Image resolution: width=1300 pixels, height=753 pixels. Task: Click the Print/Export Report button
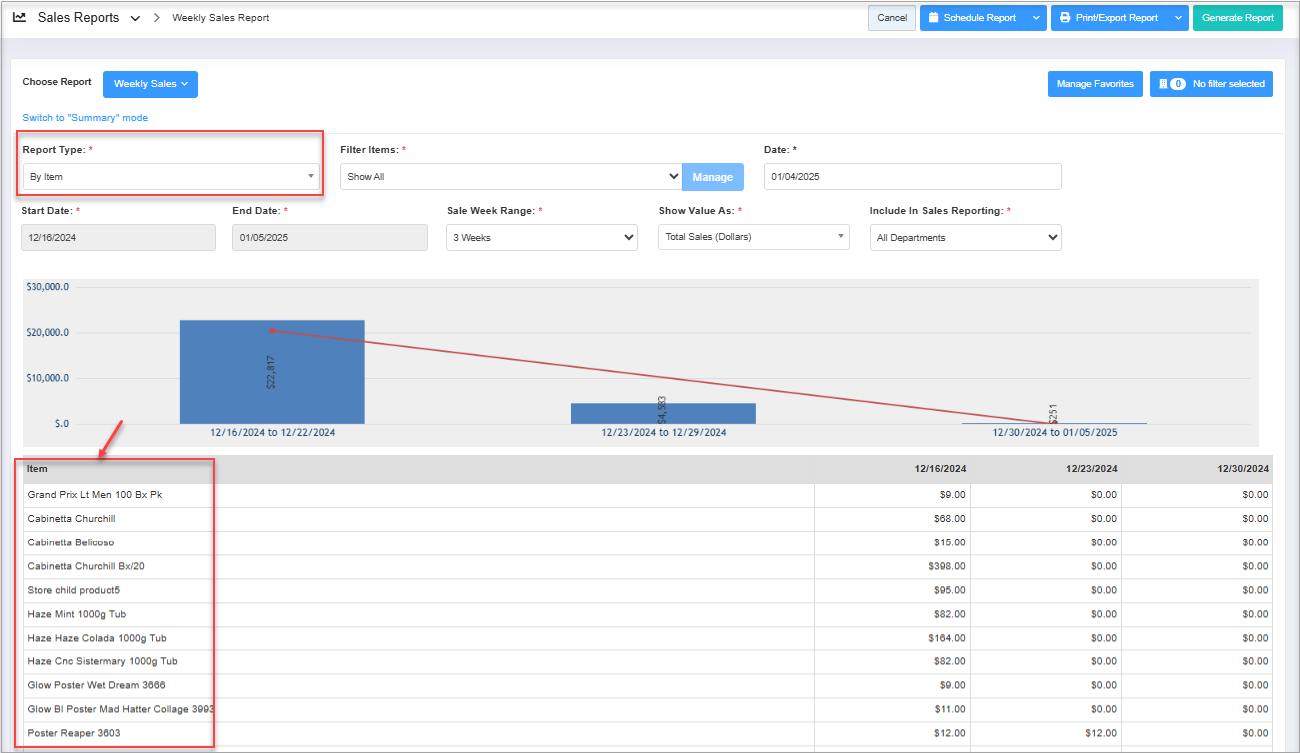click(1109, 18)
